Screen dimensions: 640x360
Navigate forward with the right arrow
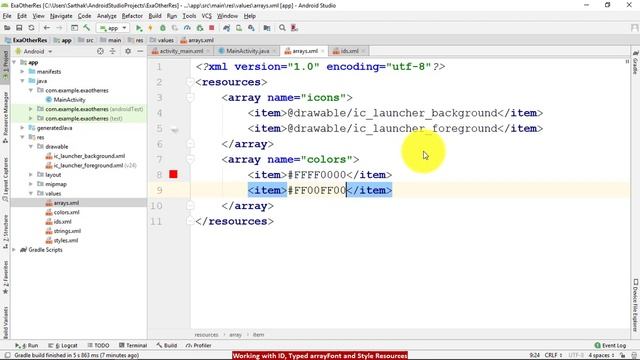point(59,28)
